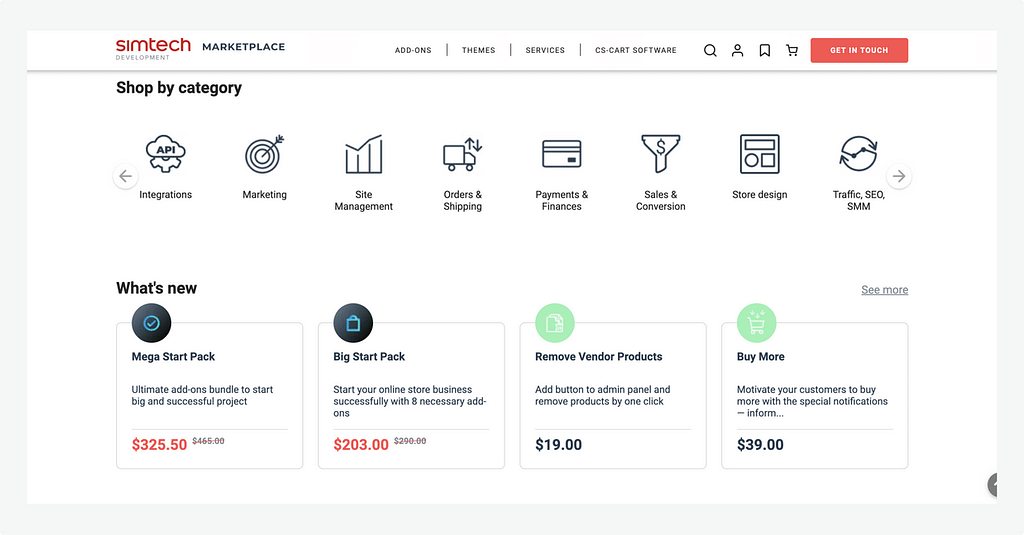Screen dimensions: 1024x535
Task: Open the Site Management chart icon
Action: click(363, 155)
